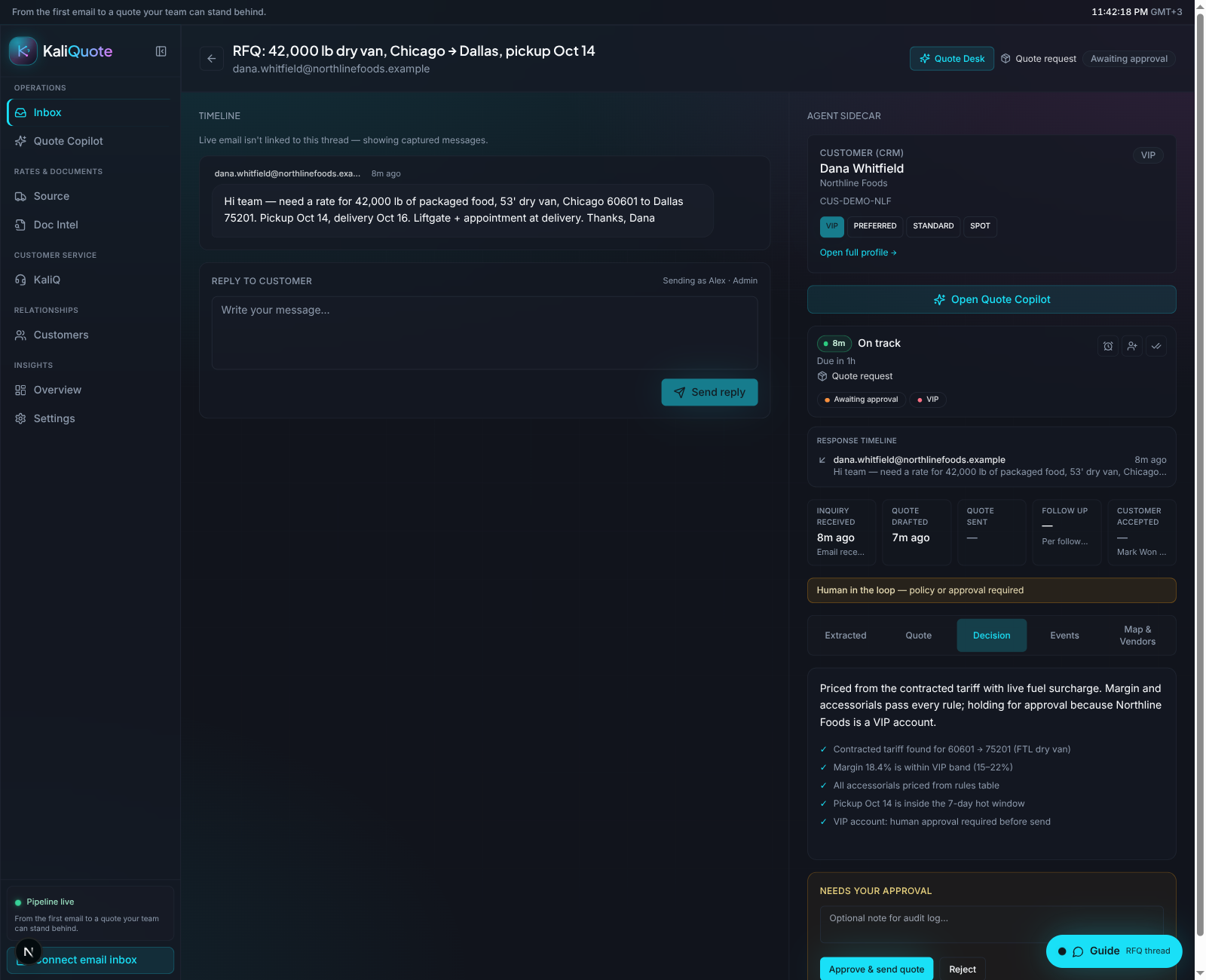Viewport: 1206px width, 980px height.
Task: Focus the reply message text box
Action: point(485,332)
